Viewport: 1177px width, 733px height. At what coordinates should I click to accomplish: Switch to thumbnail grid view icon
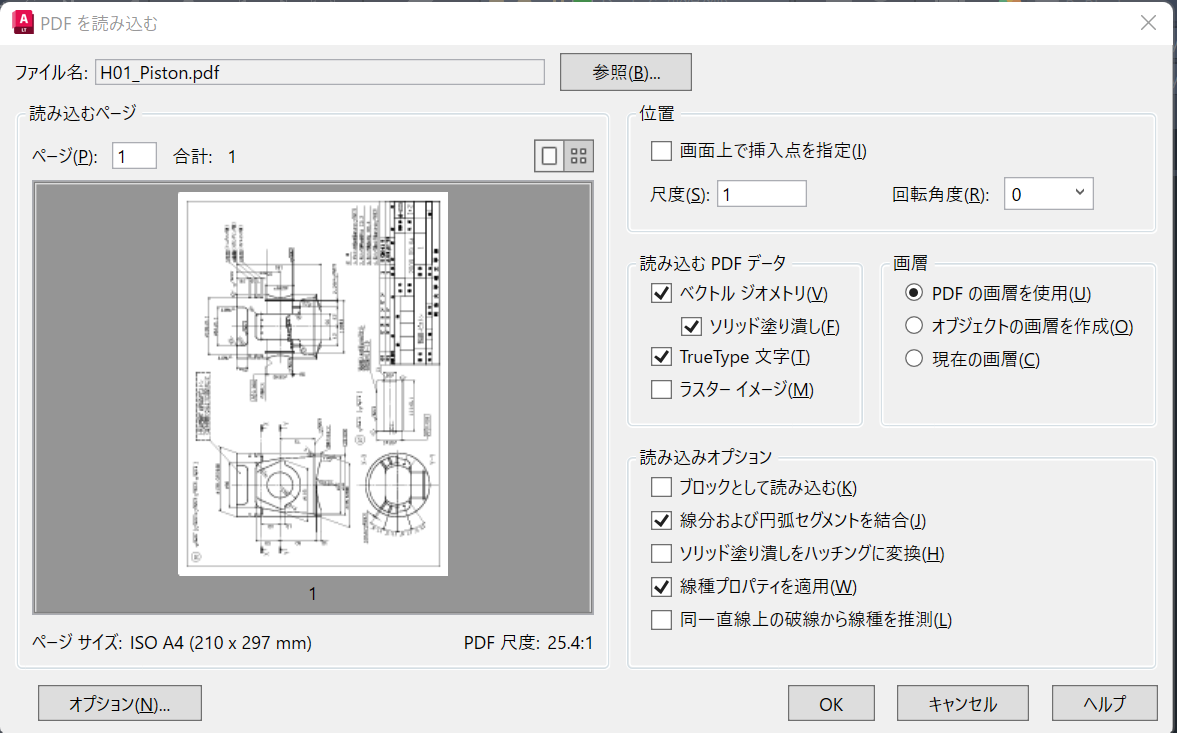579,156
